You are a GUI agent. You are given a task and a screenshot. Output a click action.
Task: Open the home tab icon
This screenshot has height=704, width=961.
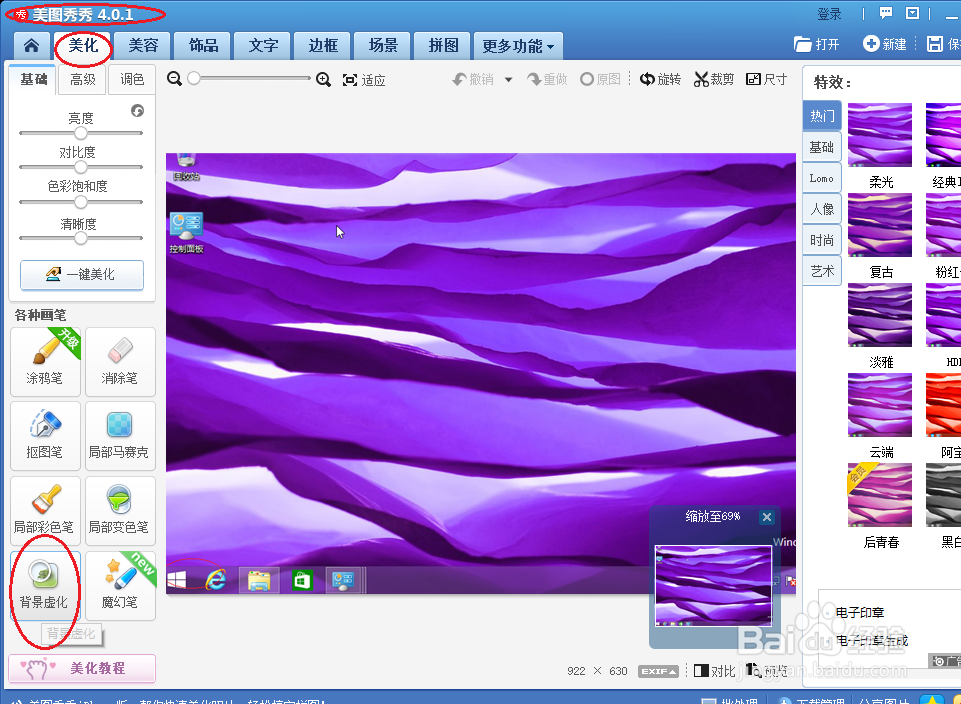point(31,45)
